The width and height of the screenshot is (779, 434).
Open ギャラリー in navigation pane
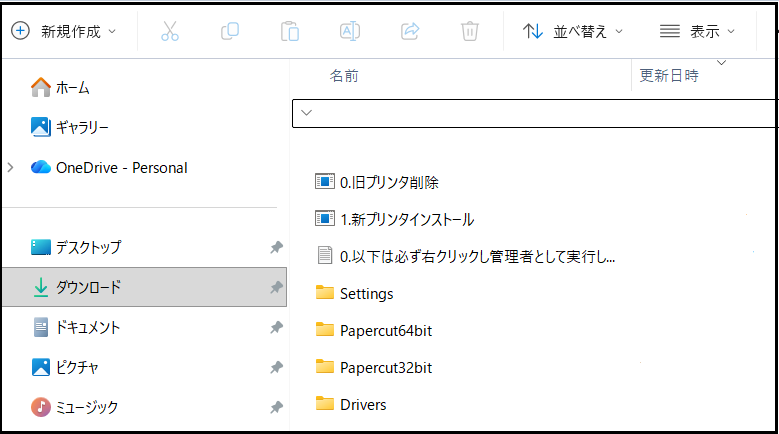tap(82, 128)
